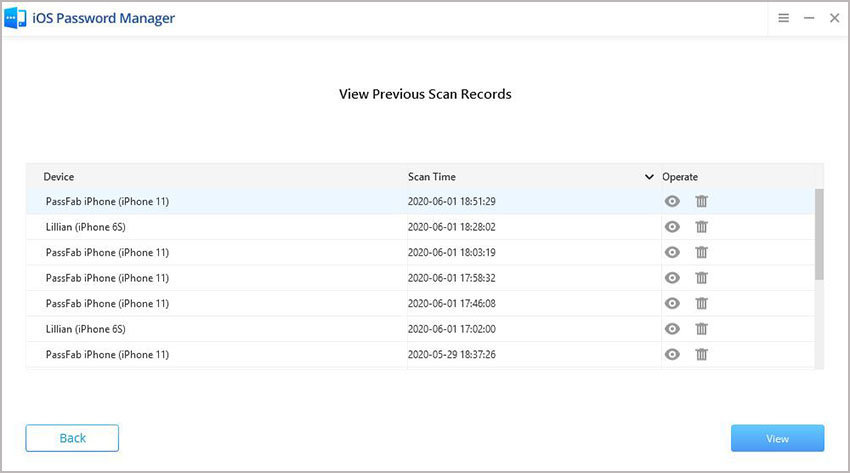Click scan time 2020-06-01 18:28:02
Screen dimensions: 850x473
452,227
